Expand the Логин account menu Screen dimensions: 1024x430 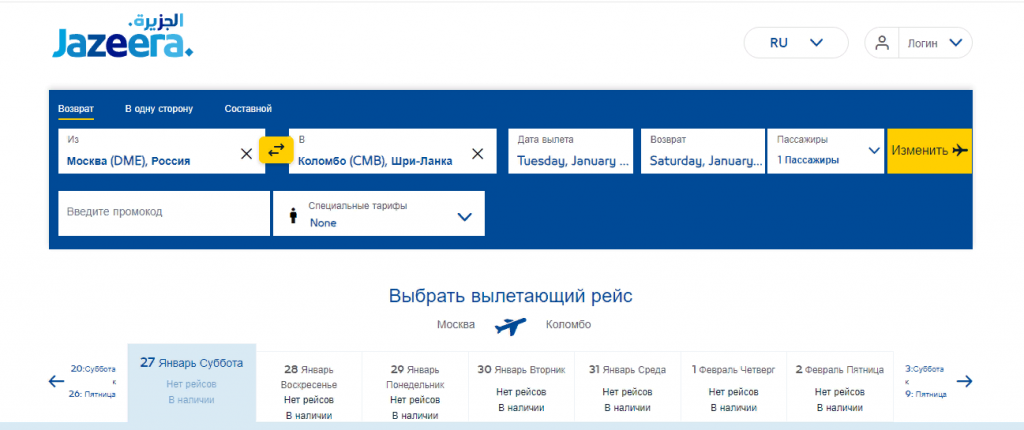pos(935,43)
